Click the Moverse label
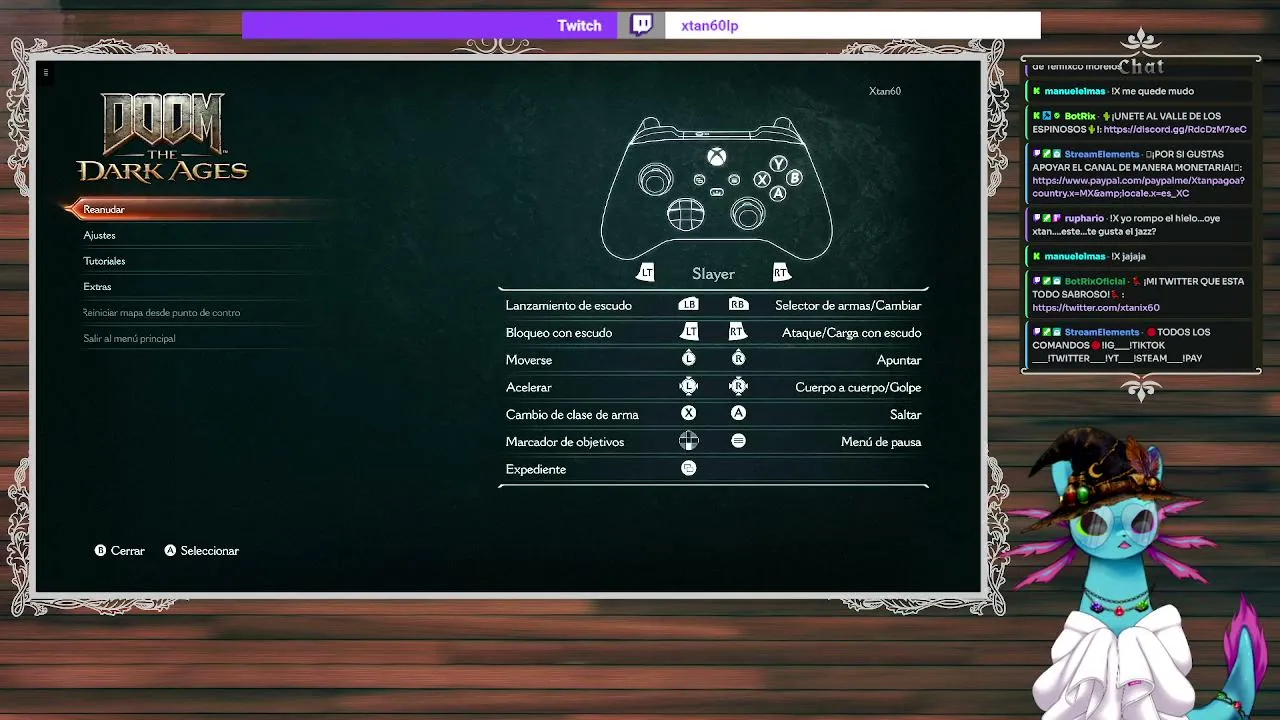 [529, 360]
